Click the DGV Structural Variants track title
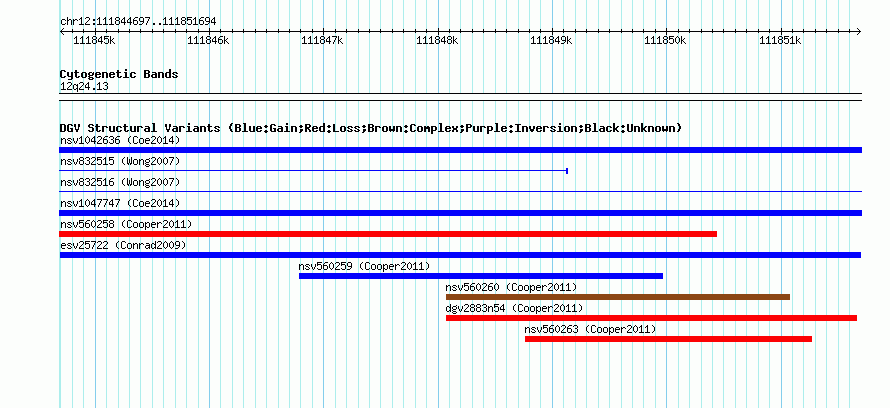This screenshot has height=408, width=890. [371, 128]
